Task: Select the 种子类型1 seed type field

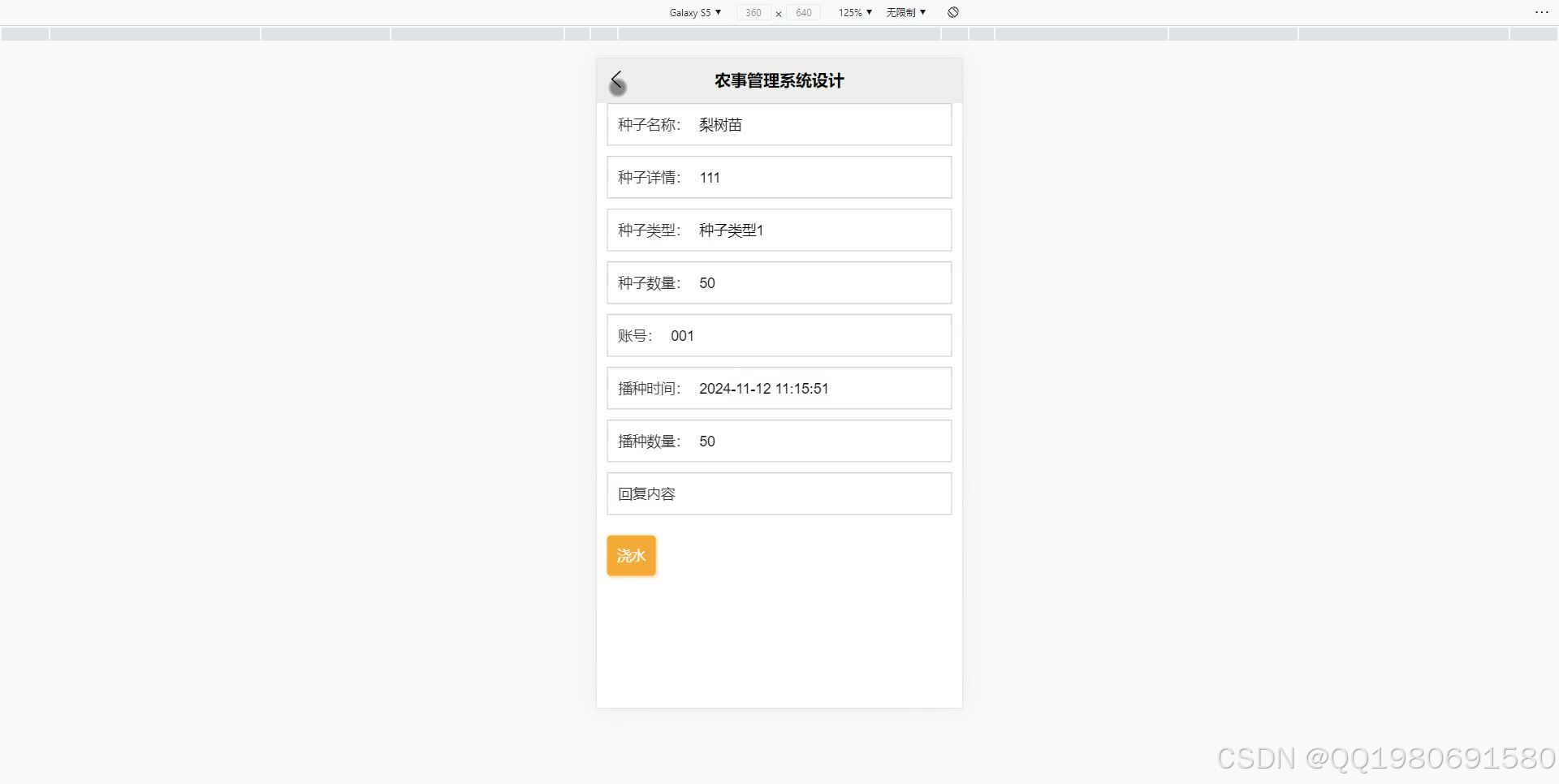Action: (x=779, y=230)
